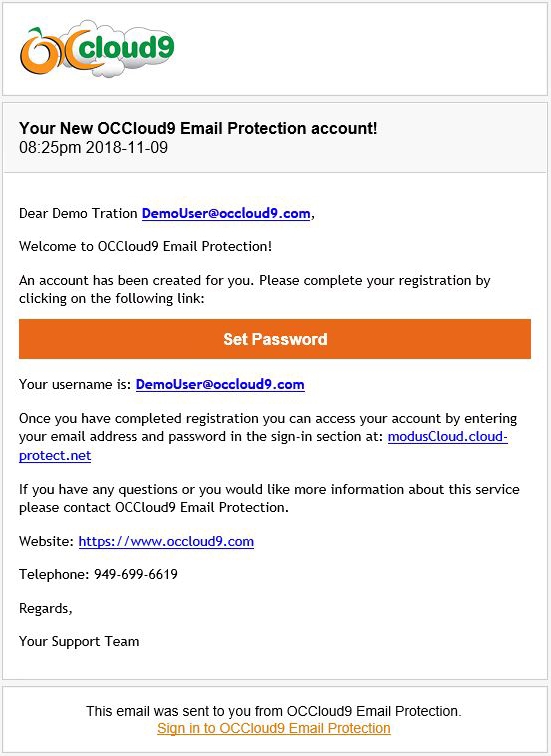Viewport: 551px width, 756px height.
Task: Follow the modusCloud.cloud-protect.net sign-in link
Action: click(263, 446)
